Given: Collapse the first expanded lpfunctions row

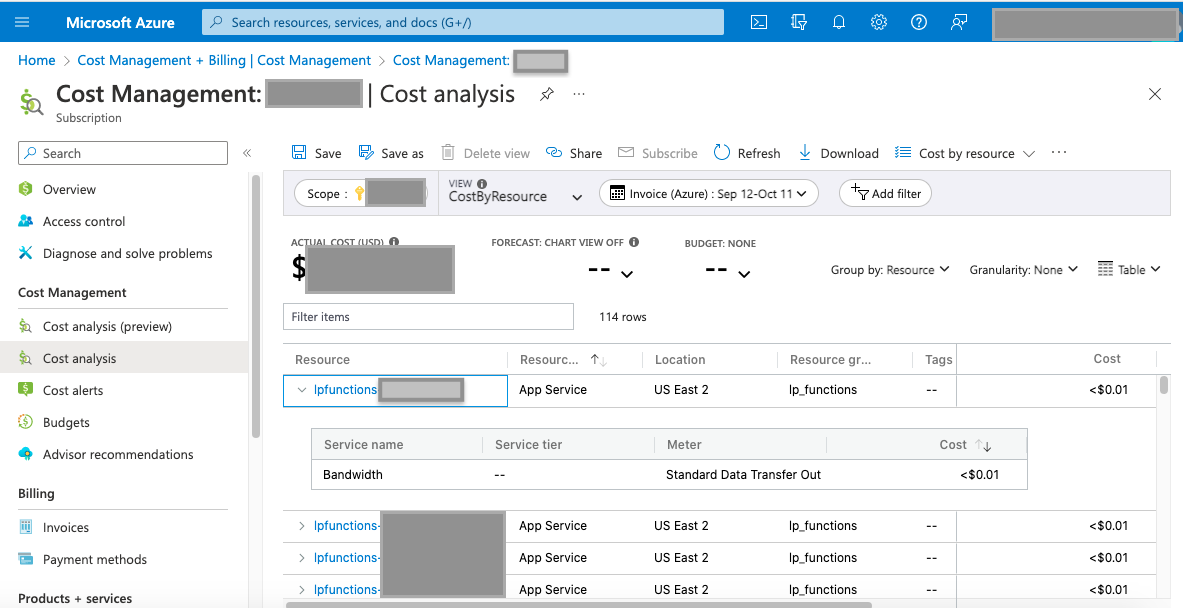Looking at the screenshot, I should coord(302,390).
